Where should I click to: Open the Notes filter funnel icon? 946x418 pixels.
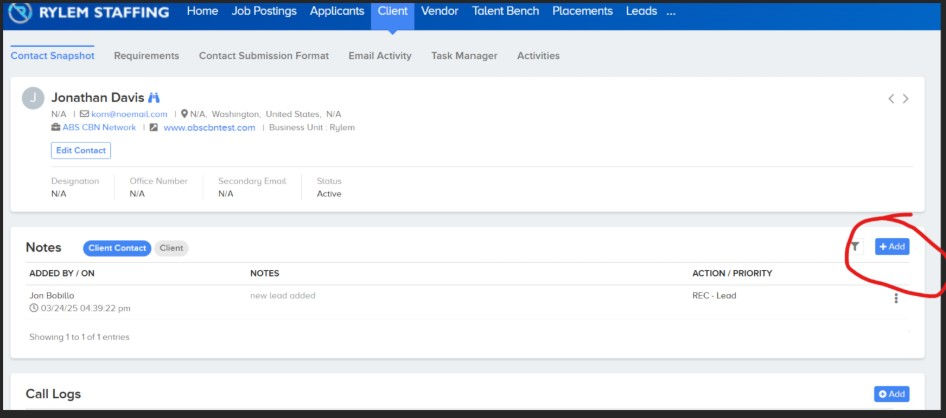[x=855, y=247]
